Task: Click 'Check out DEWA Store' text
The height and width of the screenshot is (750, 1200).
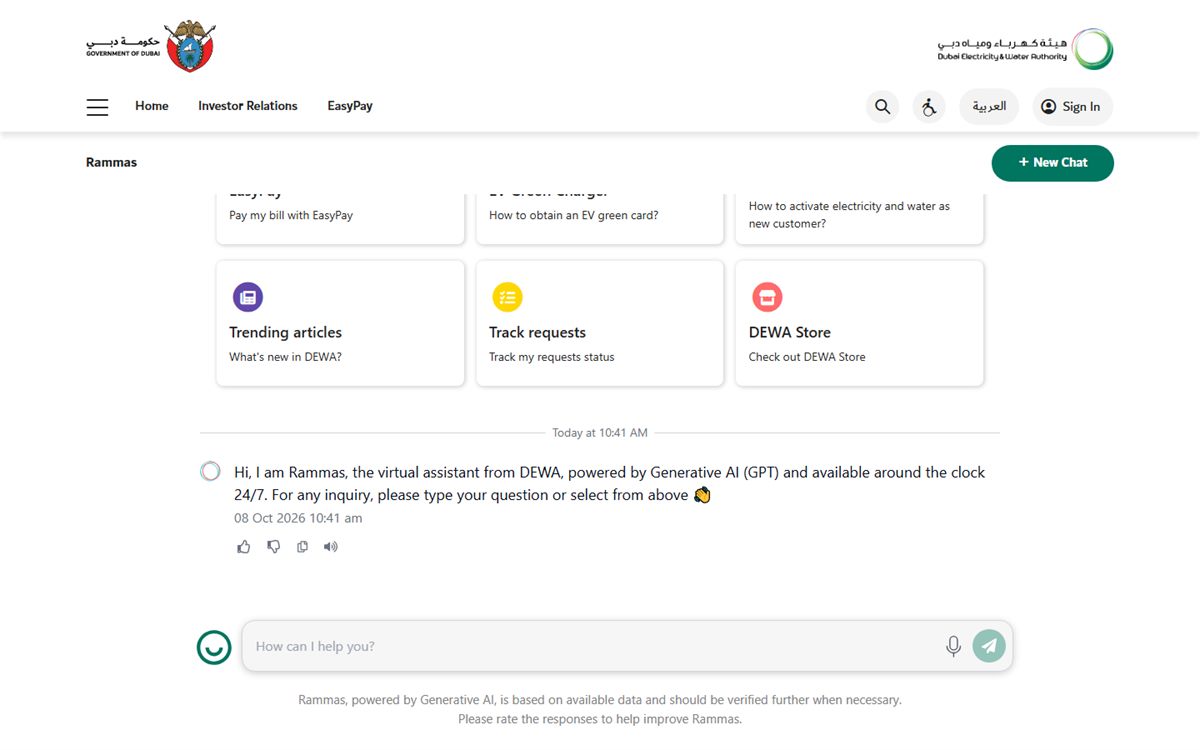Action: [807, 357]
